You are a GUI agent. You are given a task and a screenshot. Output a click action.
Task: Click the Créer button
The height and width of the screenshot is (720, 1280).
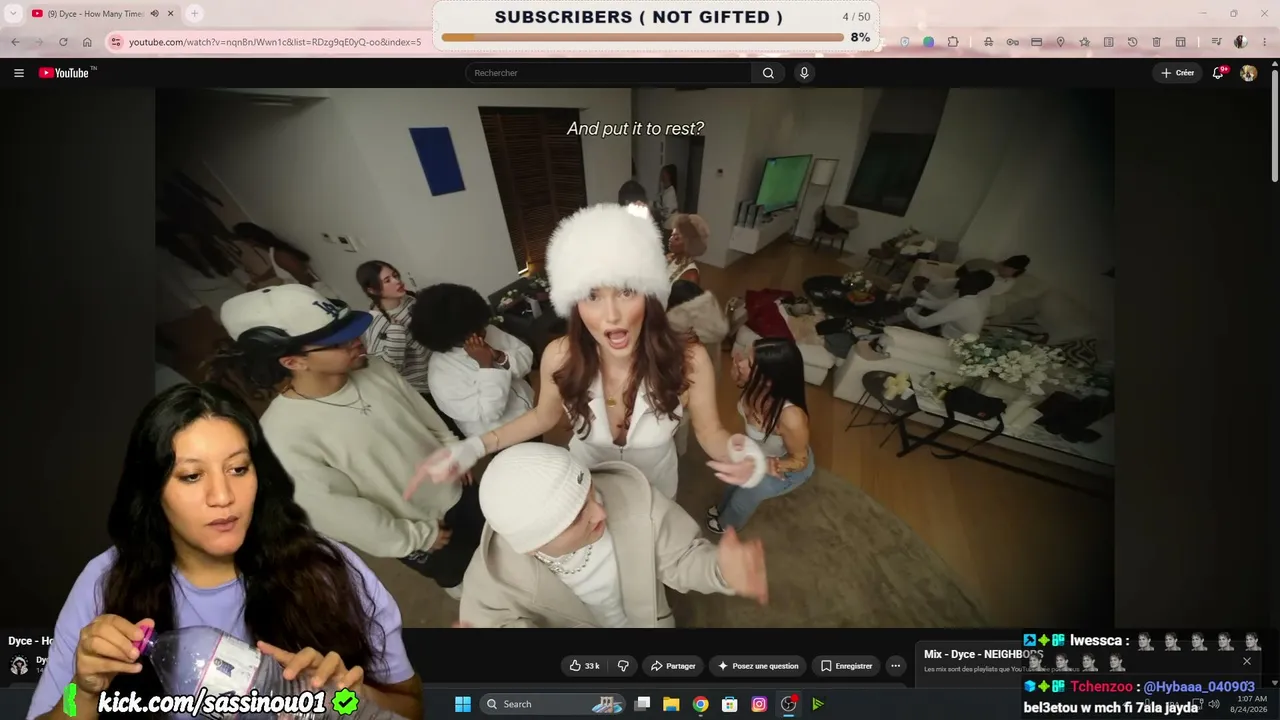[x=1177, y=73]
